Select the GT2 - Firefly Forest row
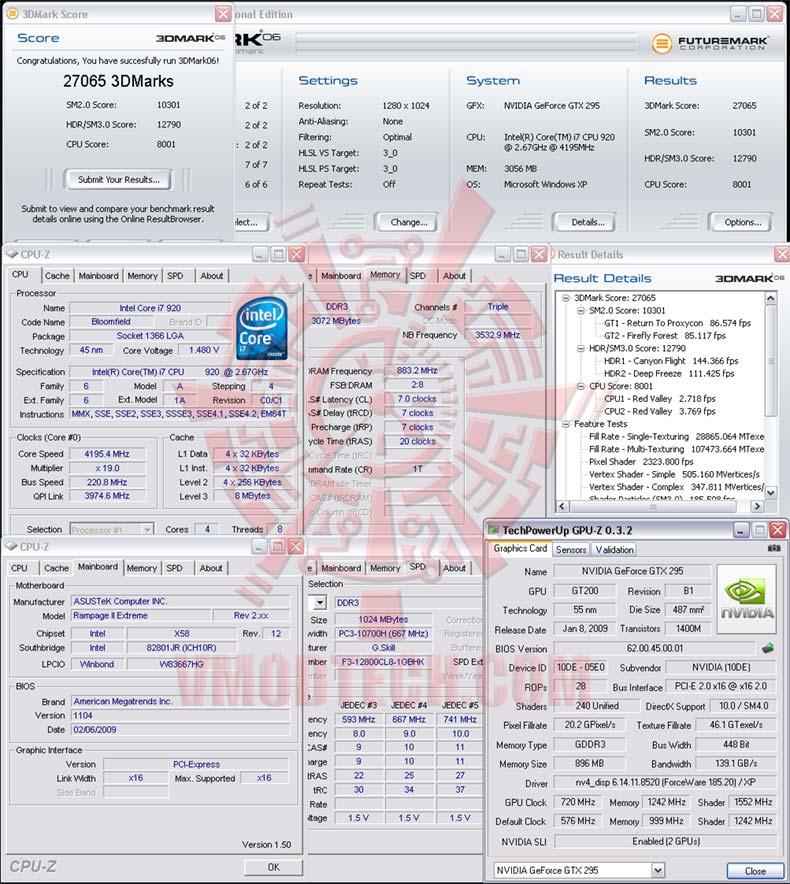 click(665, 335)
